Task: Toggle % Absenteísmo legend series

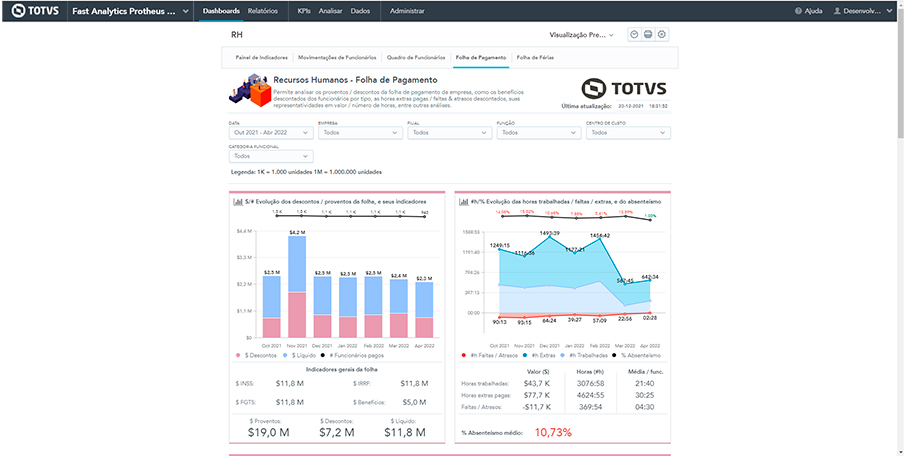Action: pyautogui.click(x=637, y=355)
